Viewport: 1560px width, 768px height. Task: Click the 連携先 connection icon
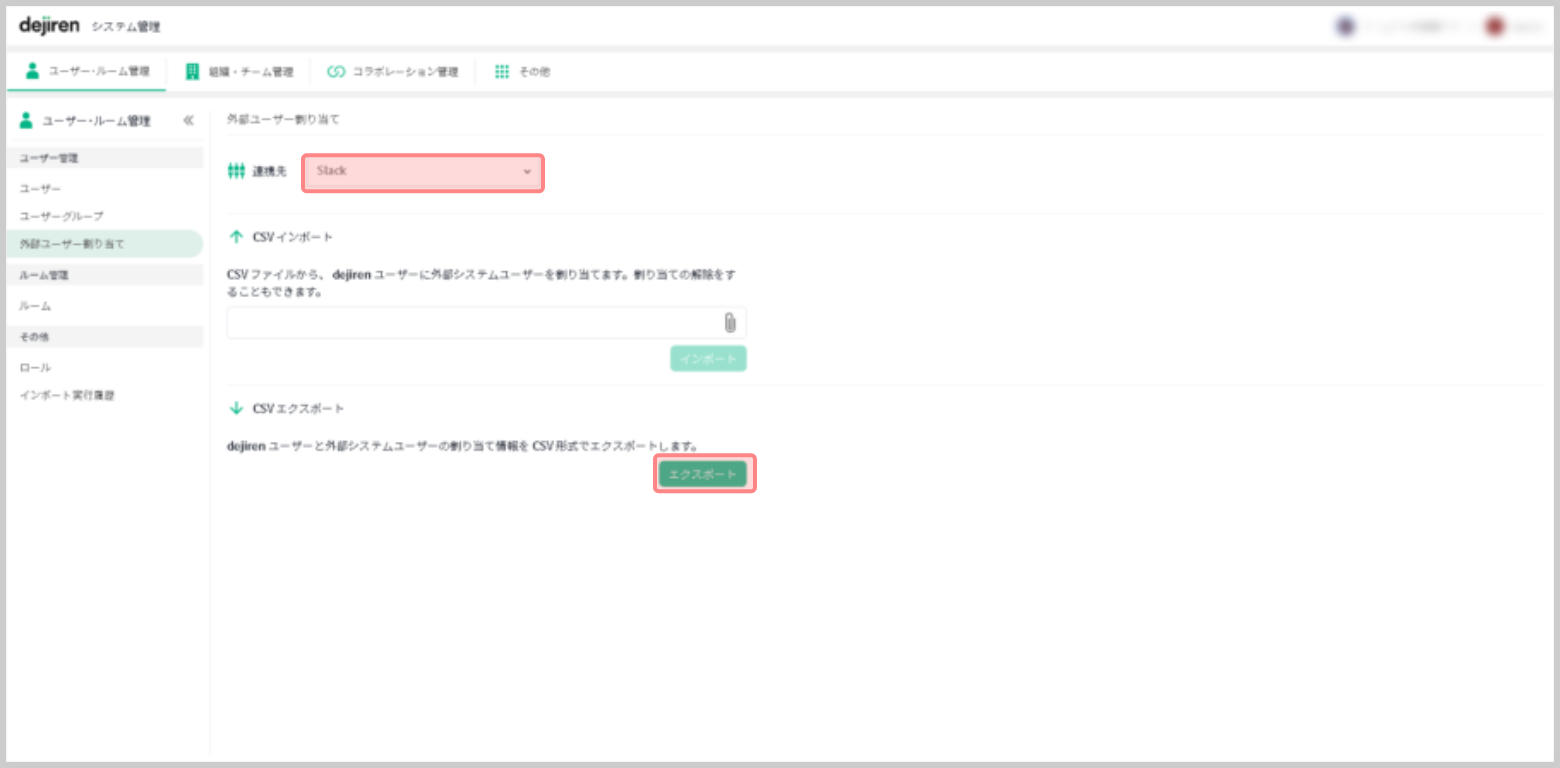tap(236, 171)
